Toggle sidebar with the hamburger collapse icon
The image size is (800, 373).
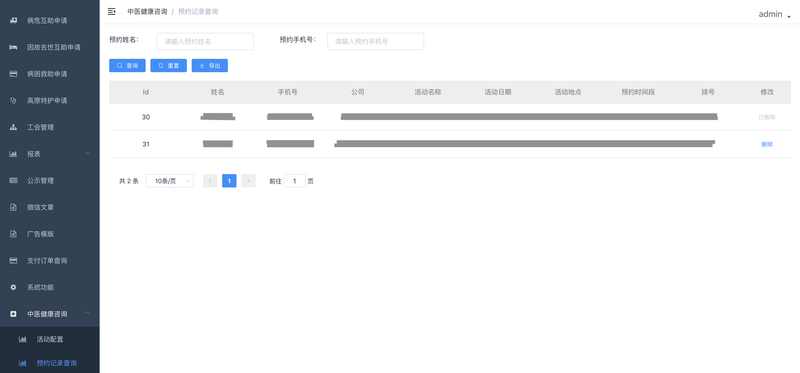click(x=111, y=11)
